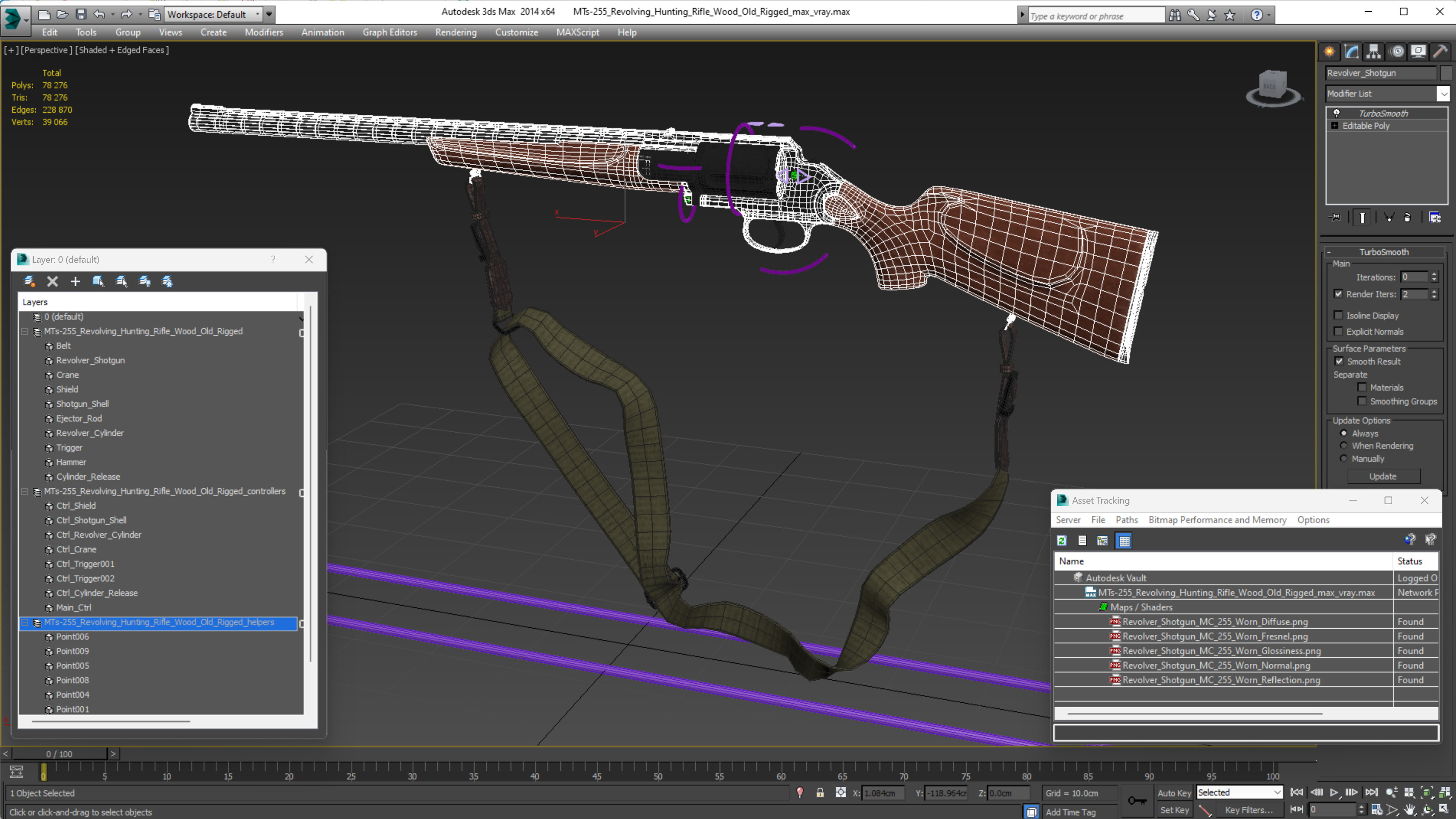The width and height of the screenshot is (1456, 819).
Task: Enable the Isoline Display checkbox
Action: [x=1338, y=315]
